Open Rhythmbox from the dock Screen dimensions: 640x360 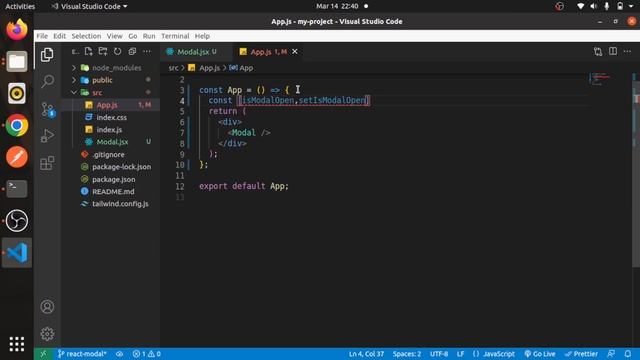click(17, 93)
